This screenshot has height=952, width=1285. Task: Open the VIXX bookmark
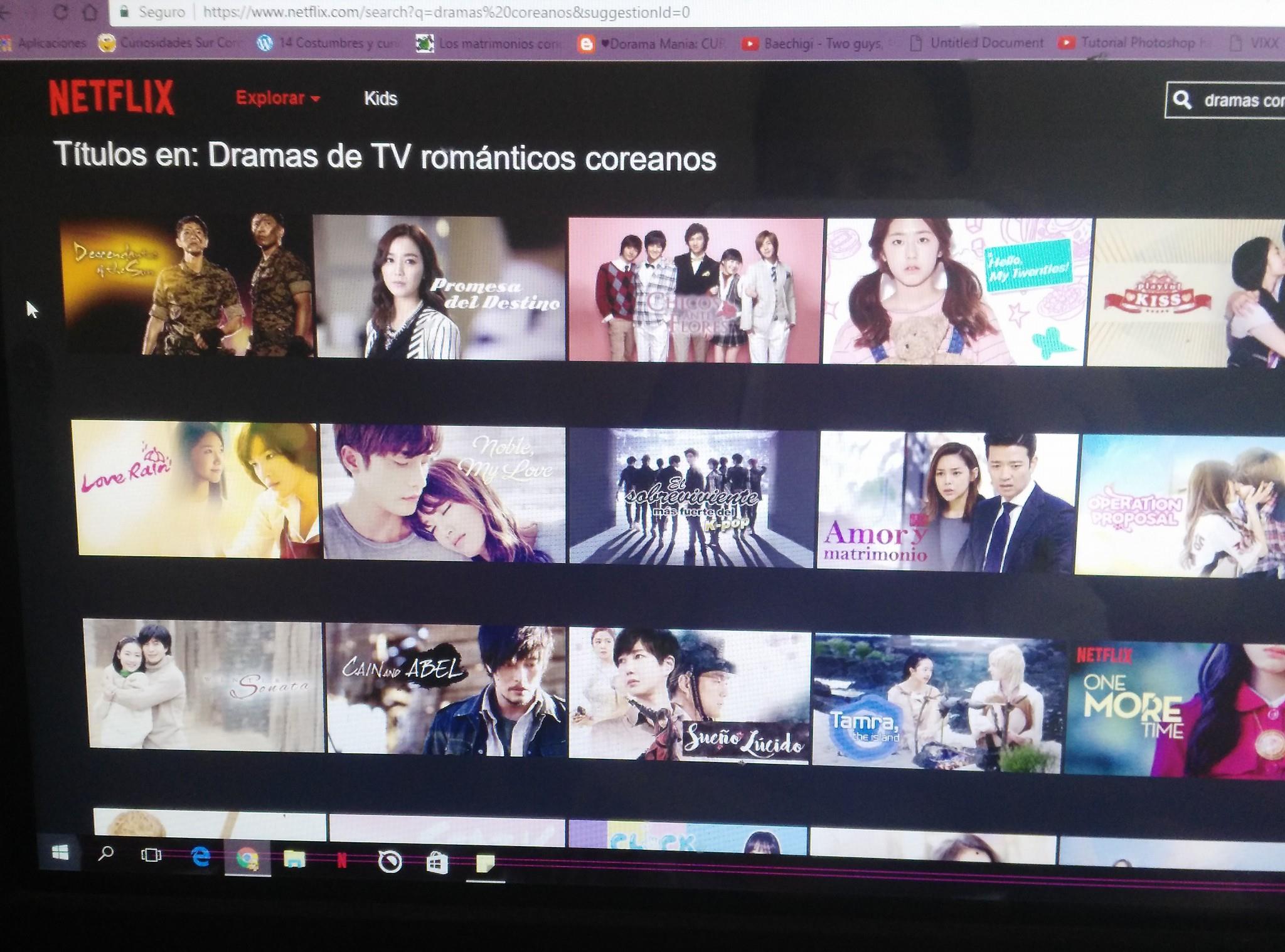(x=1254, y=43)
